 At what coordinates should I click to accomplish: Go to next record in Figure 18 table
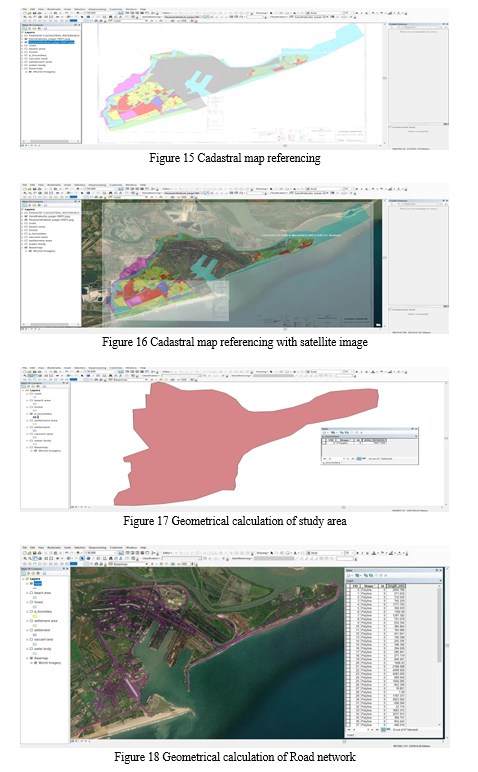pyautogui.click(x=372, y=730)
